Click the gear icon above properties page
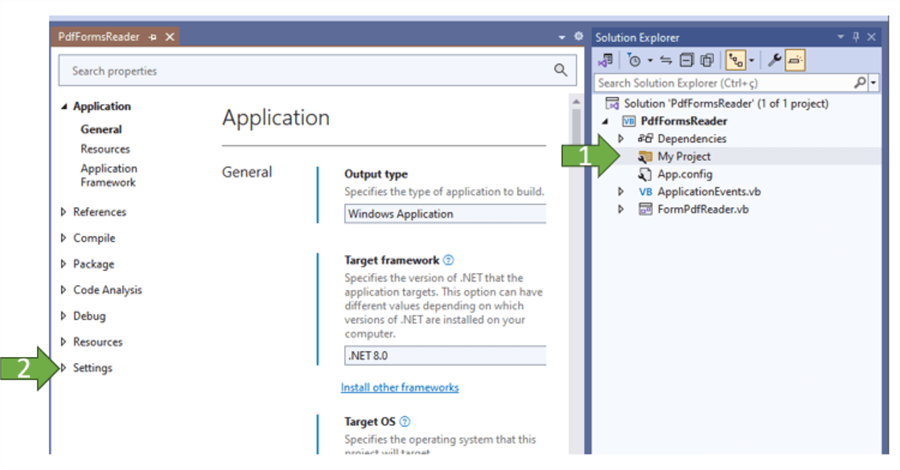Viewport: 900px width, 470px height. [x=579, y=36]
